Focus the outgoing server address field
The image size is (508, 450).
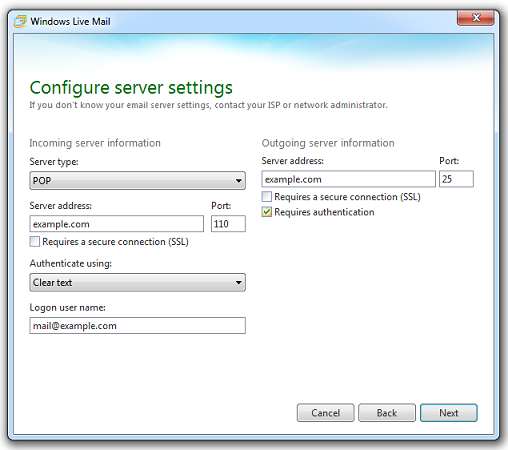point(349,179)
